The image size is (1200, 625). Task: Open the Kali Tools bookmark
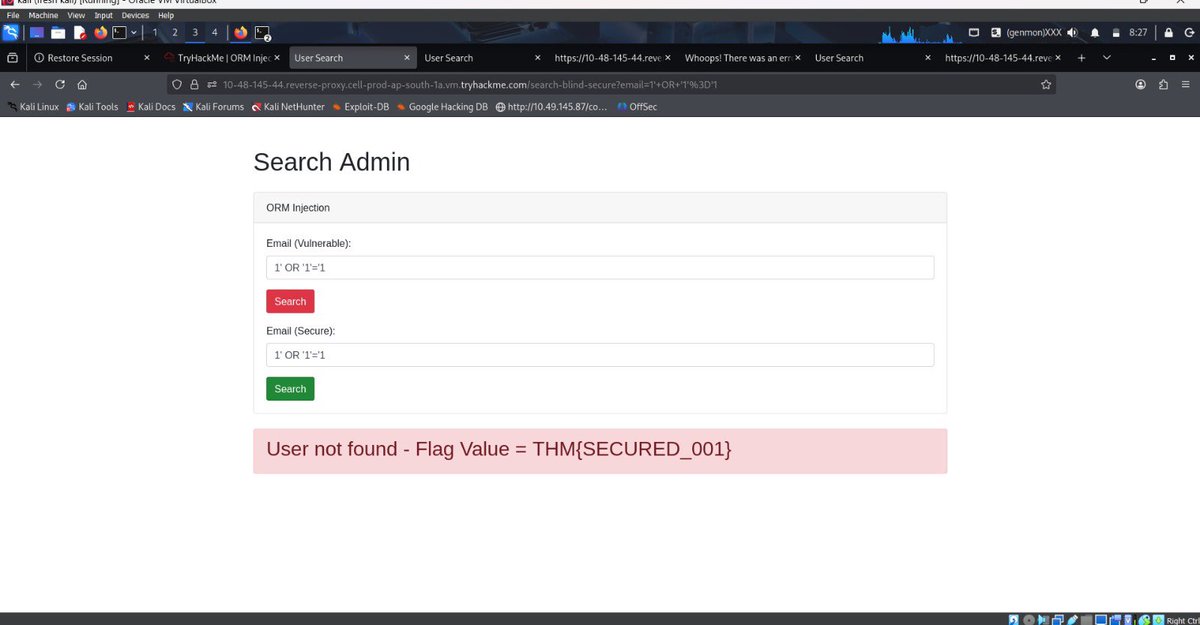(x=92, y=107)
